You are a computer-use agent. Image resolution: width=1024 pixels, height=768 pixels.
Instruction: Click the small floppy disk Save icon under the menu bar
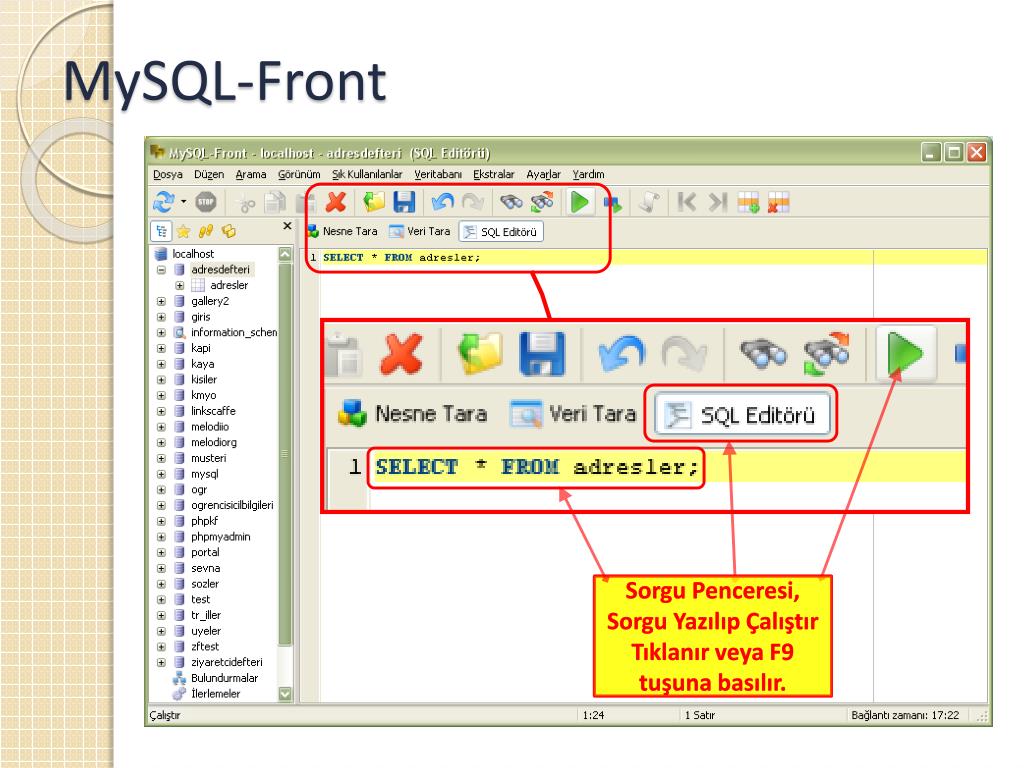(404, 202)
